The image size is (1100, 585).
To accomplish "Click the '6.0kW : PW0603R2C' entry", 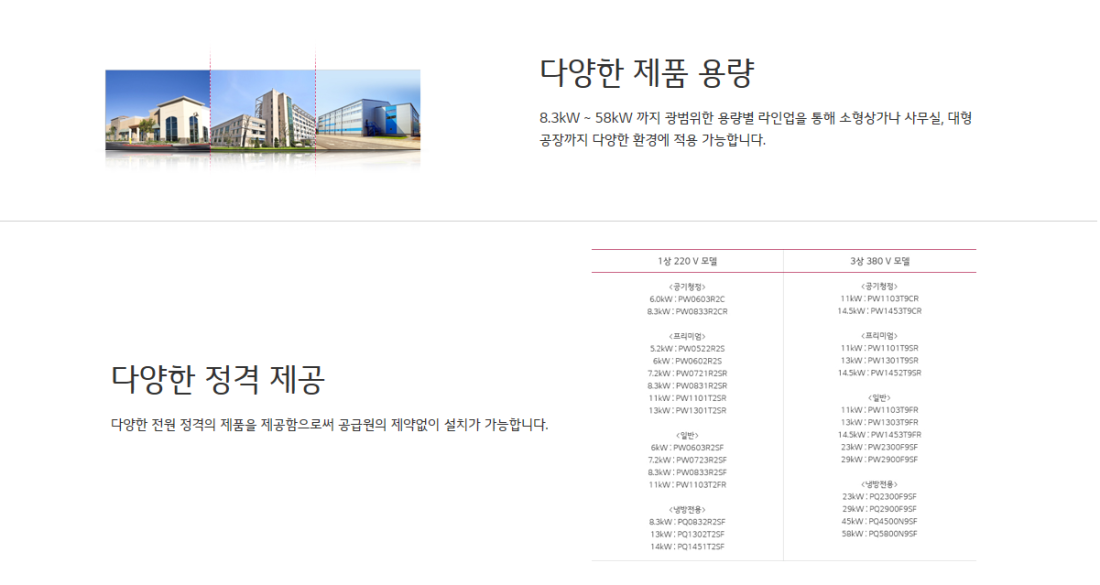I will point(688,299).
